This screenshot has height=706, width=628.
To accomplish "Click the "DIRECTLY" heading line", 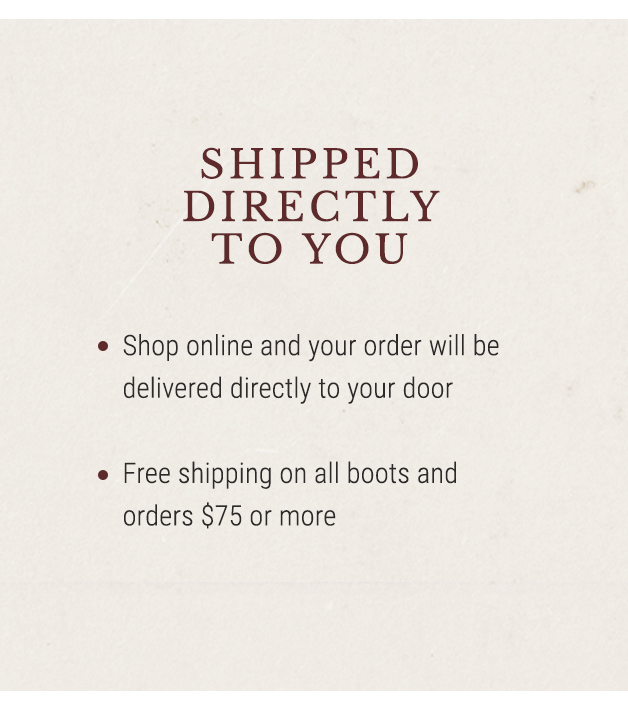I will pyautogui.click(x=311, y=206).
